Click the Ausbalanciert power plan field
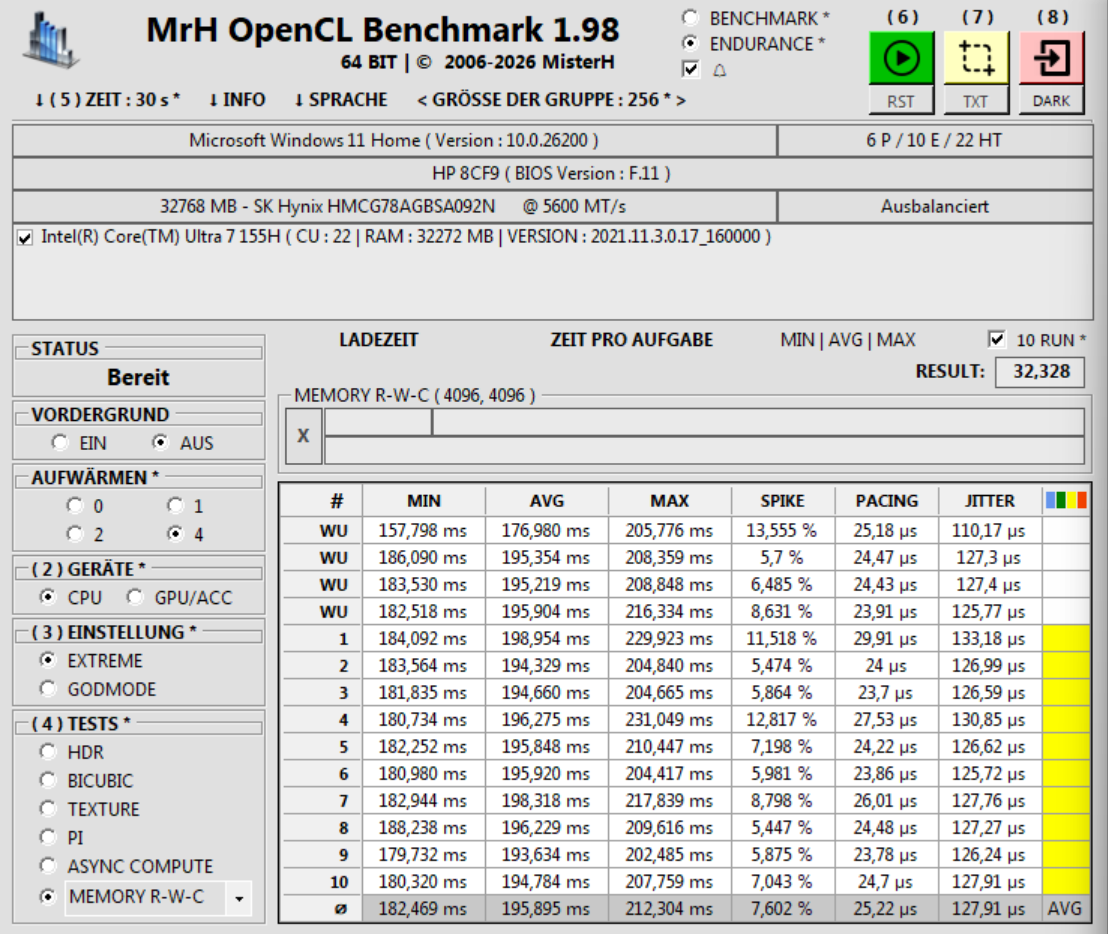Screen dimensions: 1108x934 (935, 206)
